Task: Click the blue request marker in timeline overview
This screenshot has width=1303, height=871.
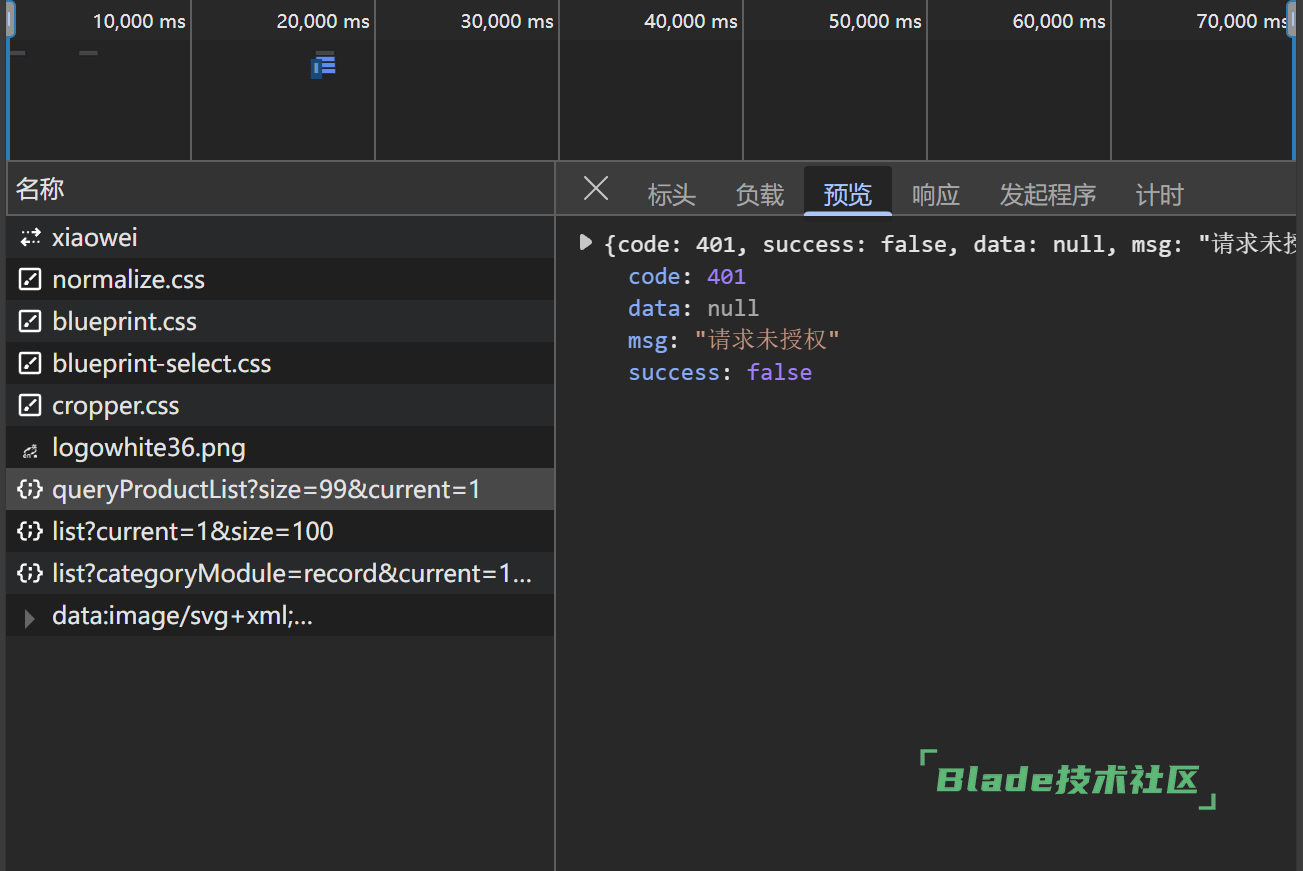Action: (323, 65)
